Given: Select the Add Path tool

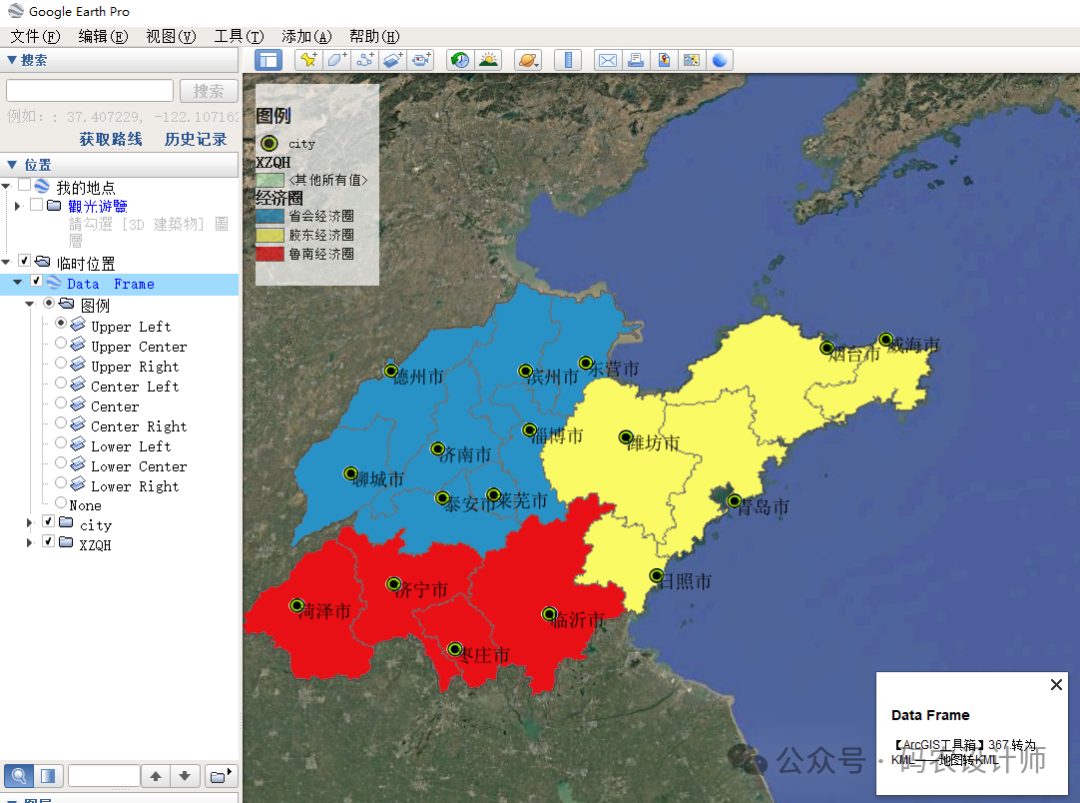Looking at the screenshot, I should (365, 60).
